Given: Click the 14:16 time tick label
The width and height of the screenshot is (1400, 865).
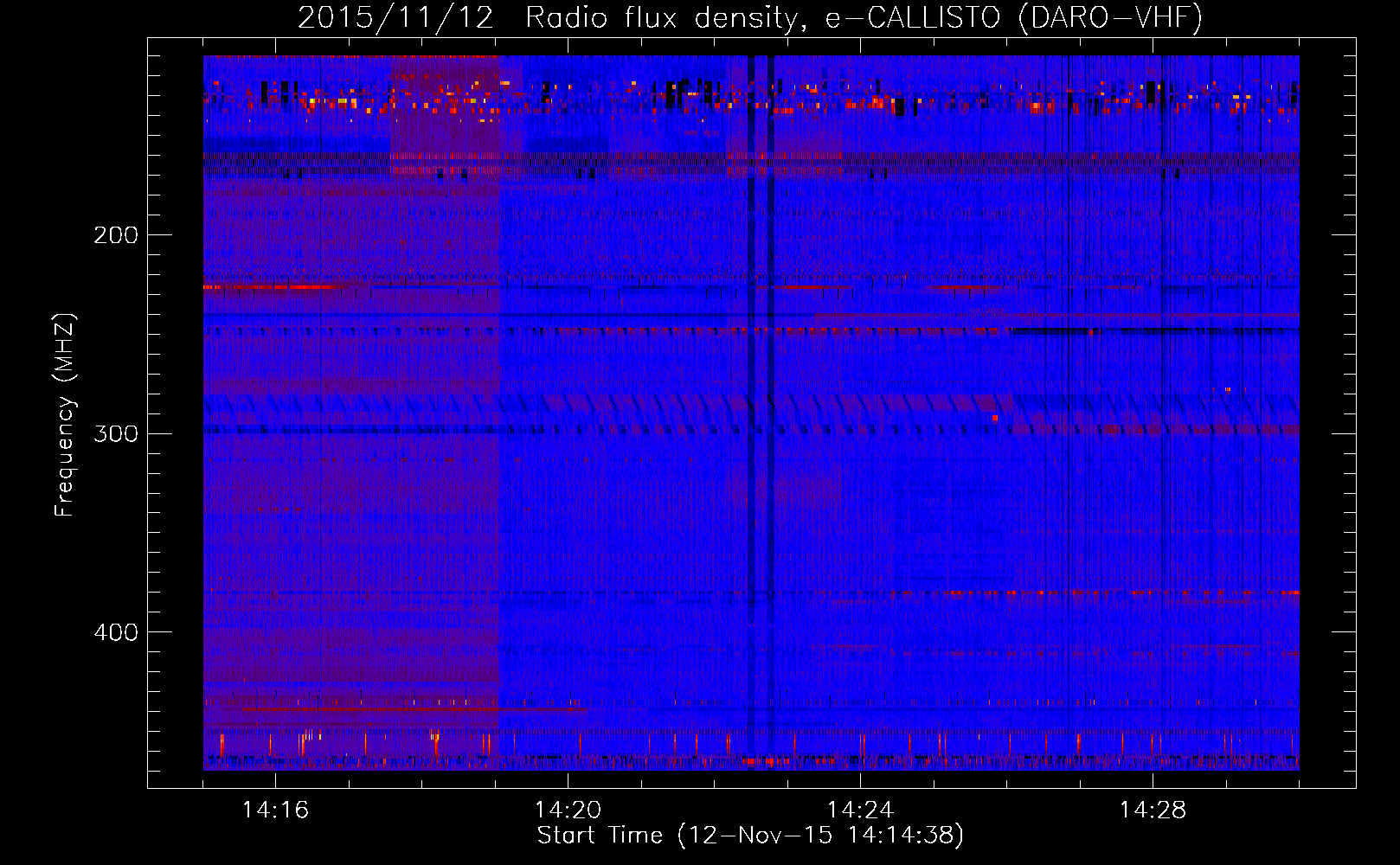Looking at the screenshot, I should point(275,811).
